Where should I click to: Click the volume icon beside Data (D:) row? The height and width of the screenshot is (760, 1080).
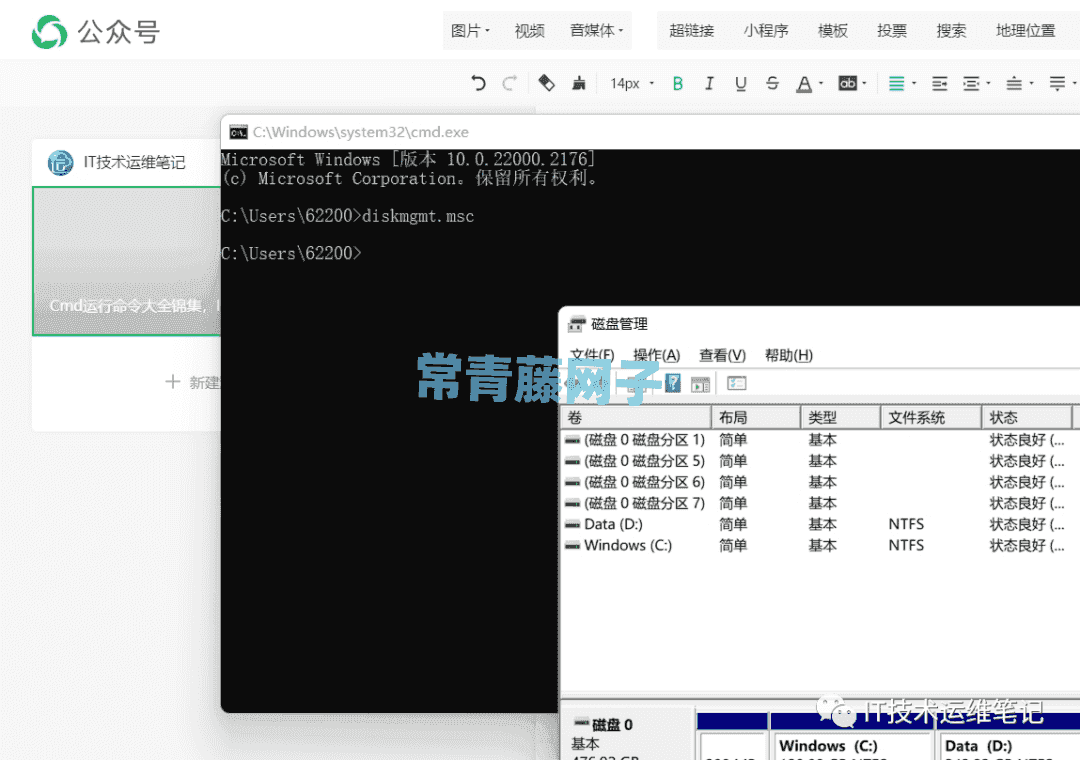pos(572,524)
